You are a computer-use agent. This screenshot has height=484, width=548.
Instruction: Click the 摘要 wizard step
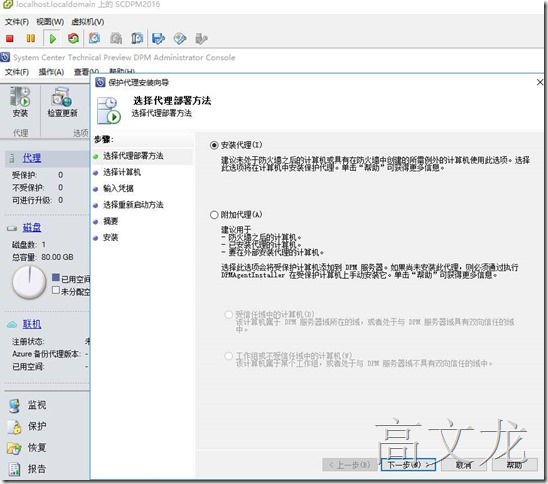pyautogui.click(x=110, y=221)
